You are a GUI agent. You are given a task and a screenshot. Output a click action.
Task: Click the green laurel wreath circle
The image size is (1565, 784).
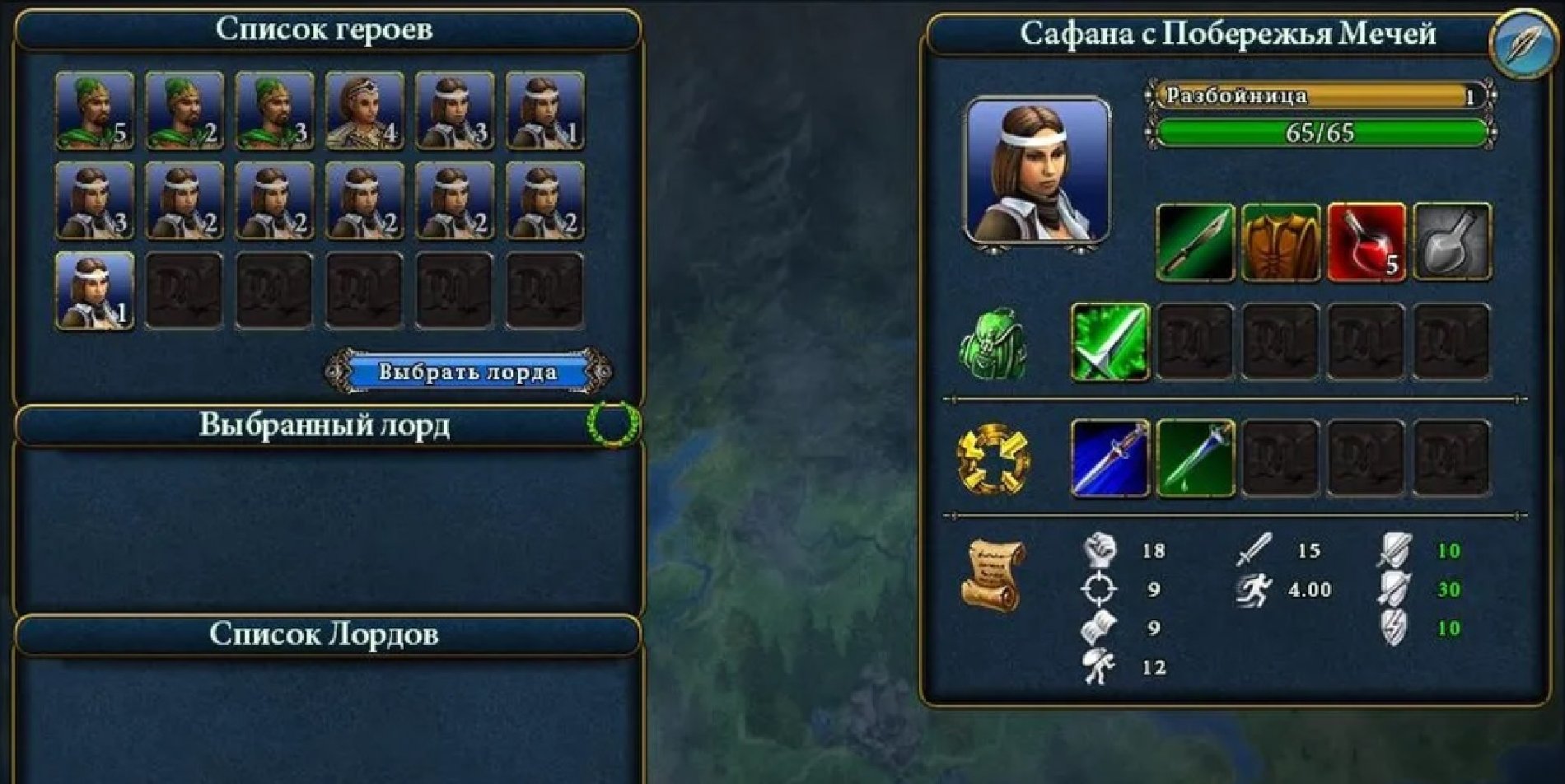(x=613, y=423)
